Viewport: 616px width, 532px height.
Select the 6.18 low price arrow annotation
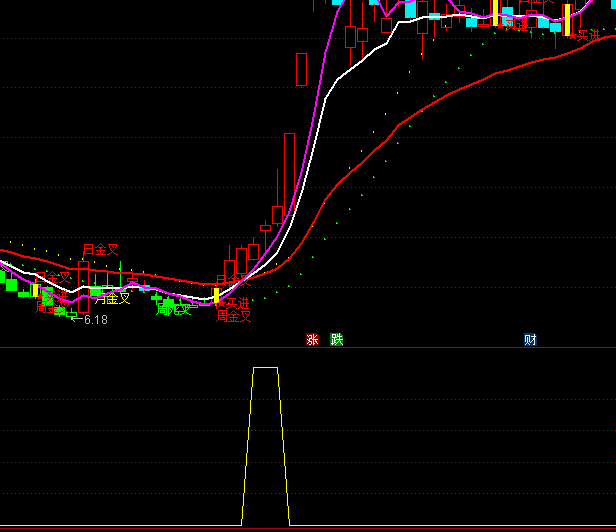(89, 320)
